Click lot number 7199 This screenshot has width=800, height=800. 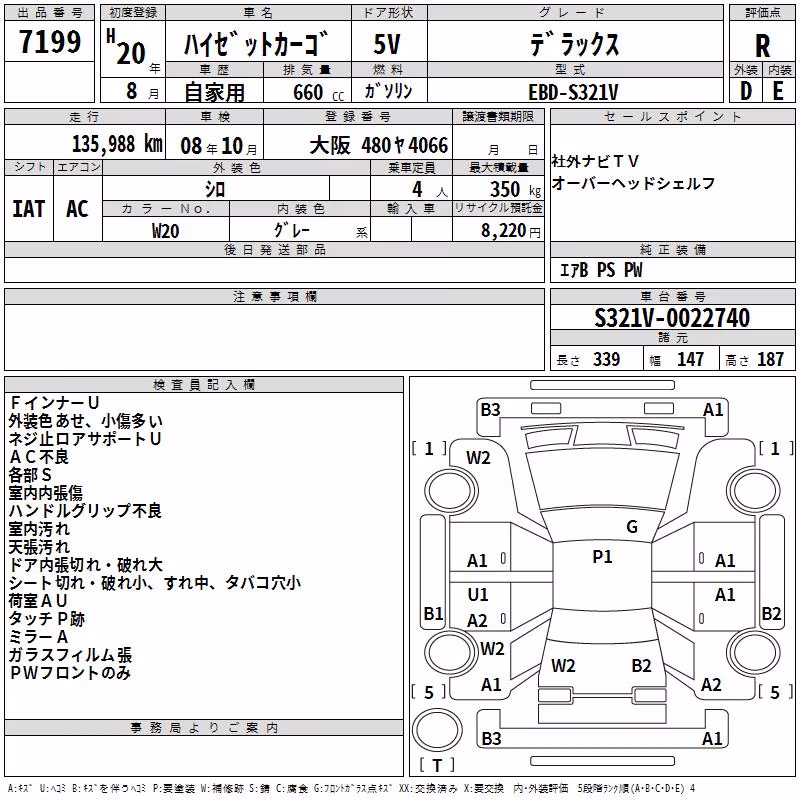50,42
